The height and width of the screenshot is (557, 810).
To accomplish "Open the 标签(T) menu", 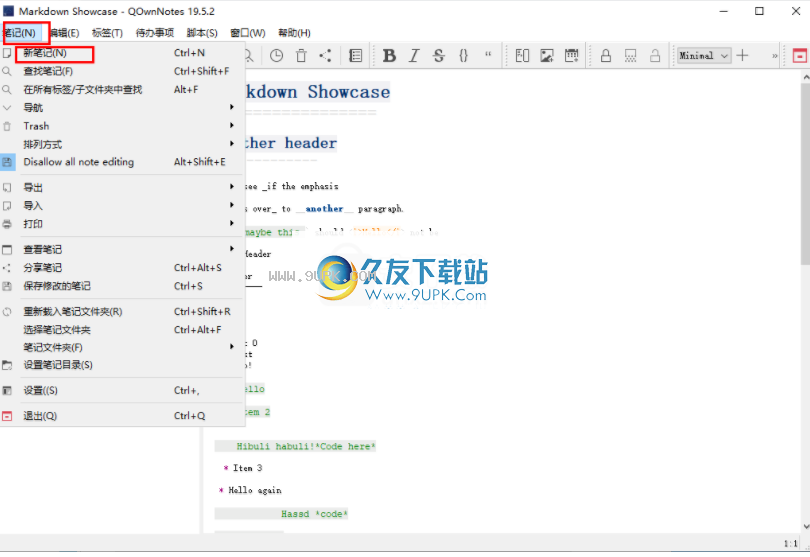I will coord(107,33).
